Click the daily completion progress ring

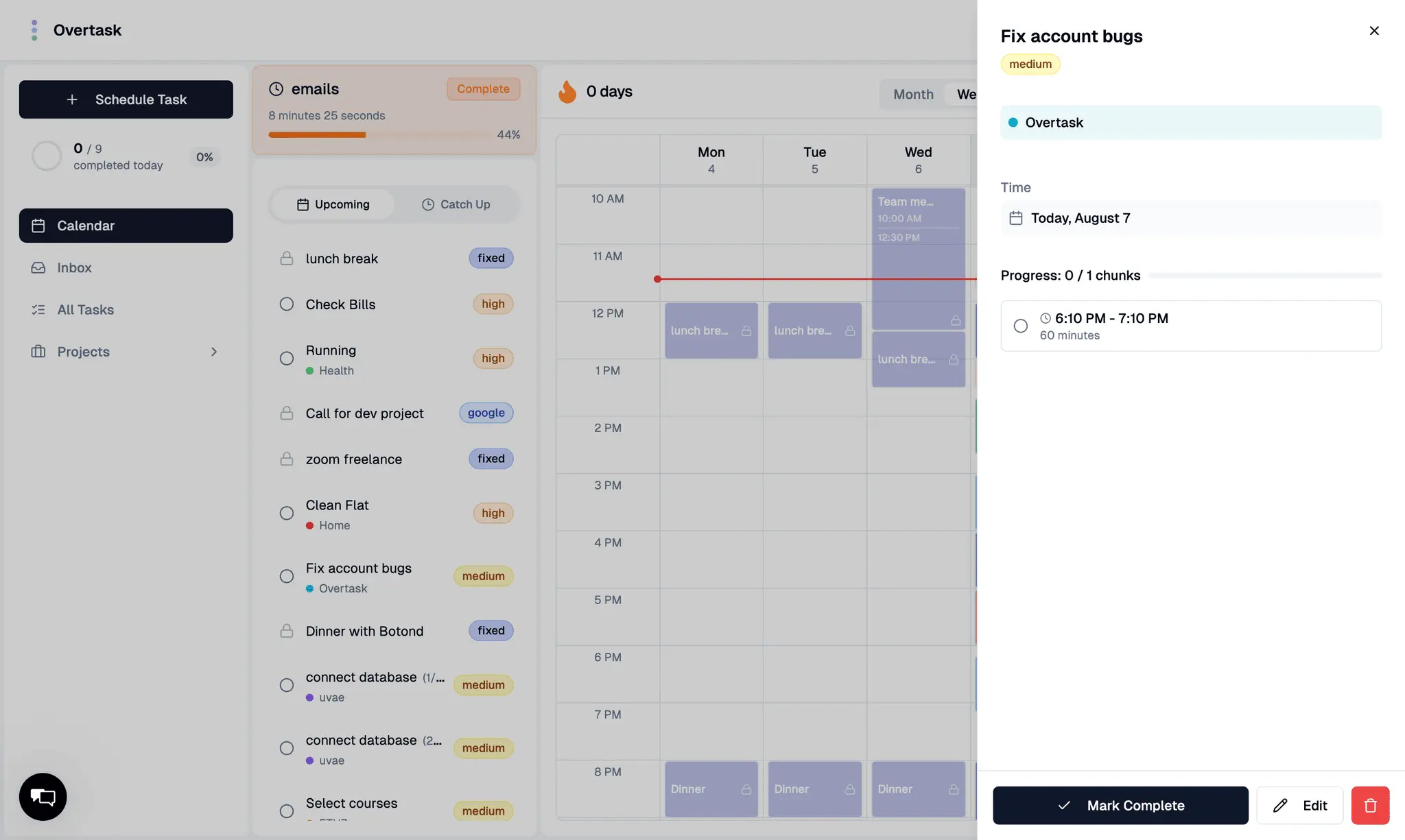click(x=47, y=156)
